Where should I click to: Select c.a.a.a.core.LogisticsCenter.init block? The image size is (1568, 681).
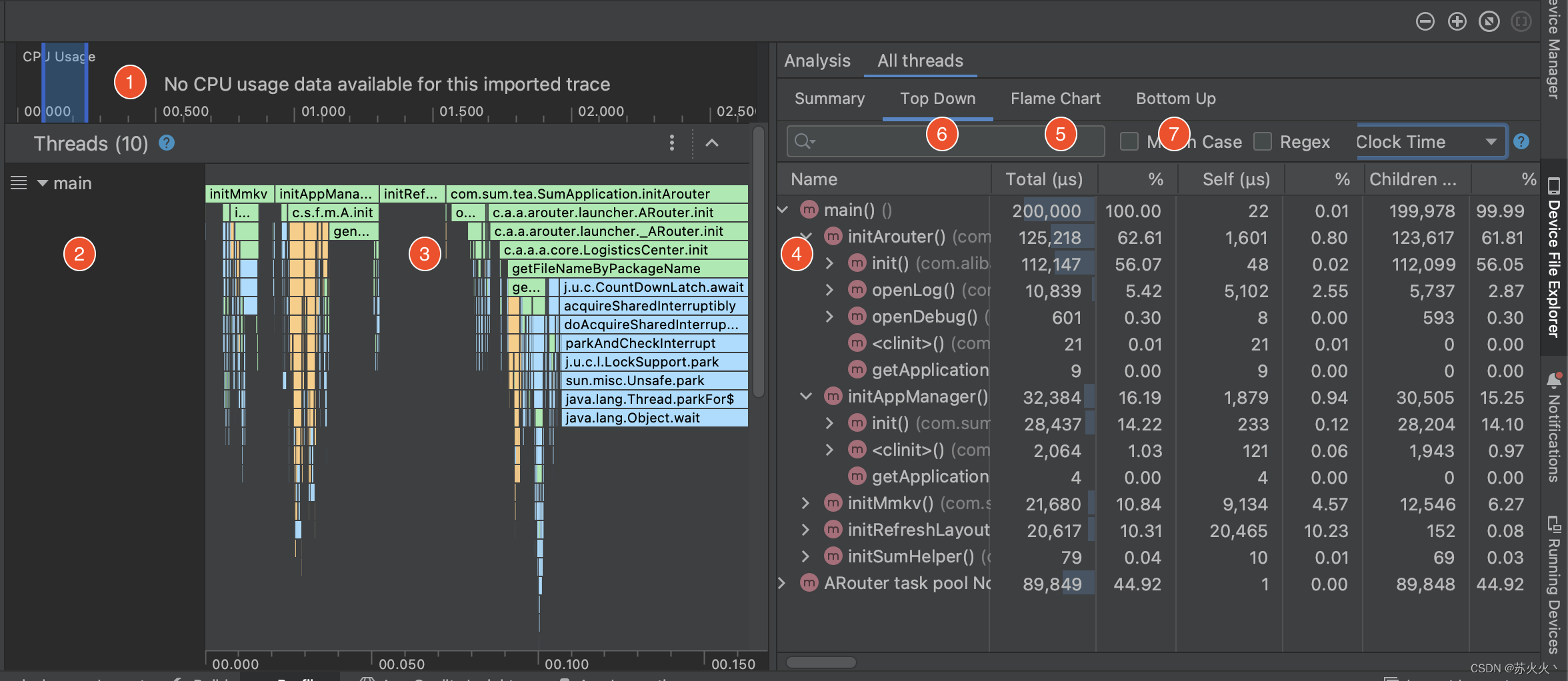pos(623,250)
